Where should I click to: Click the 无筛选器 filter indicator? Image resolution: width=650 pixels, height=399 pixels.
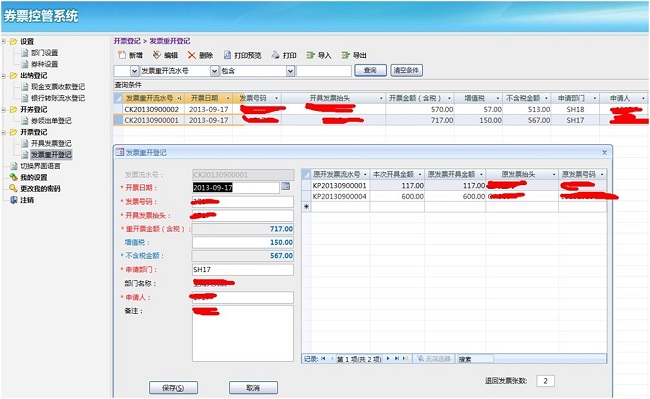click(434, 359)
